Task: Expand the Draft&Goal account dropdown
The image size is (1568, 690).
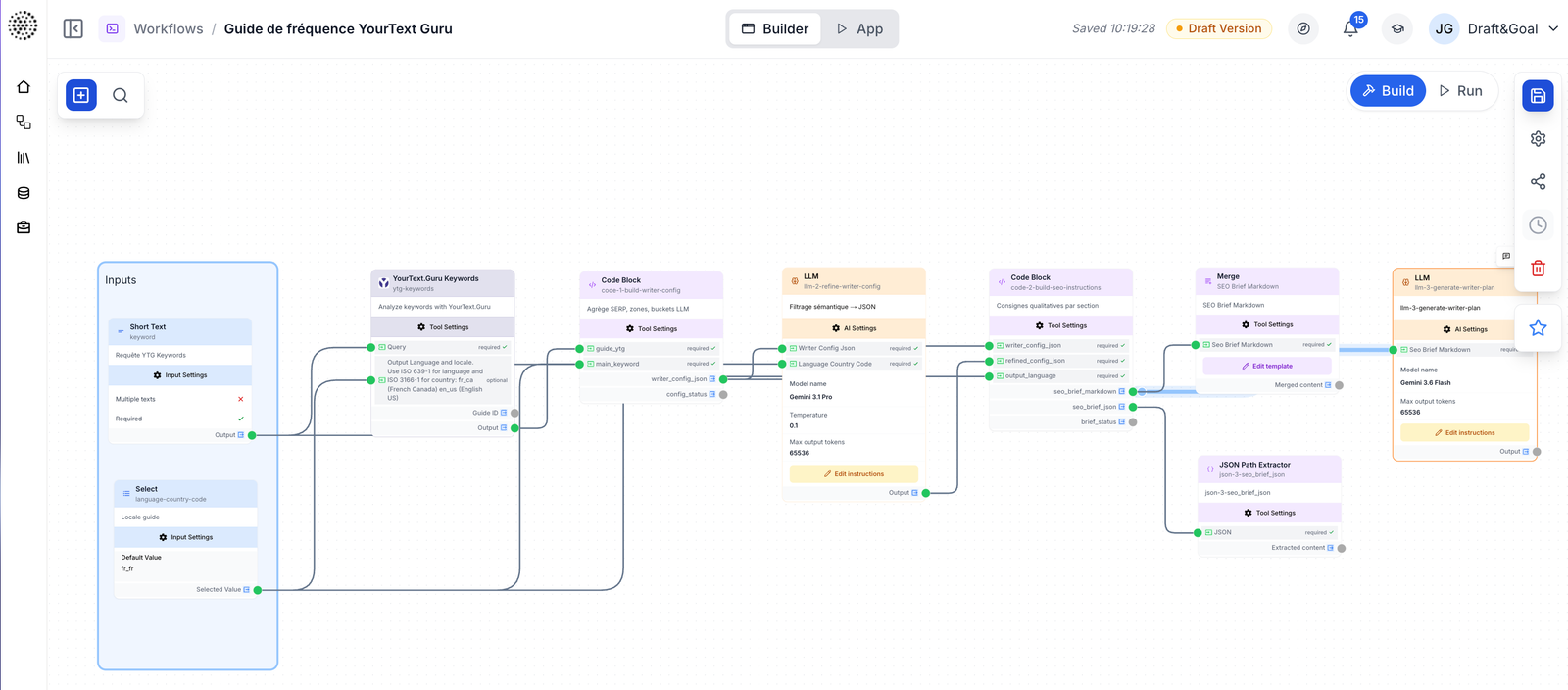Action: click(1553, 28)
